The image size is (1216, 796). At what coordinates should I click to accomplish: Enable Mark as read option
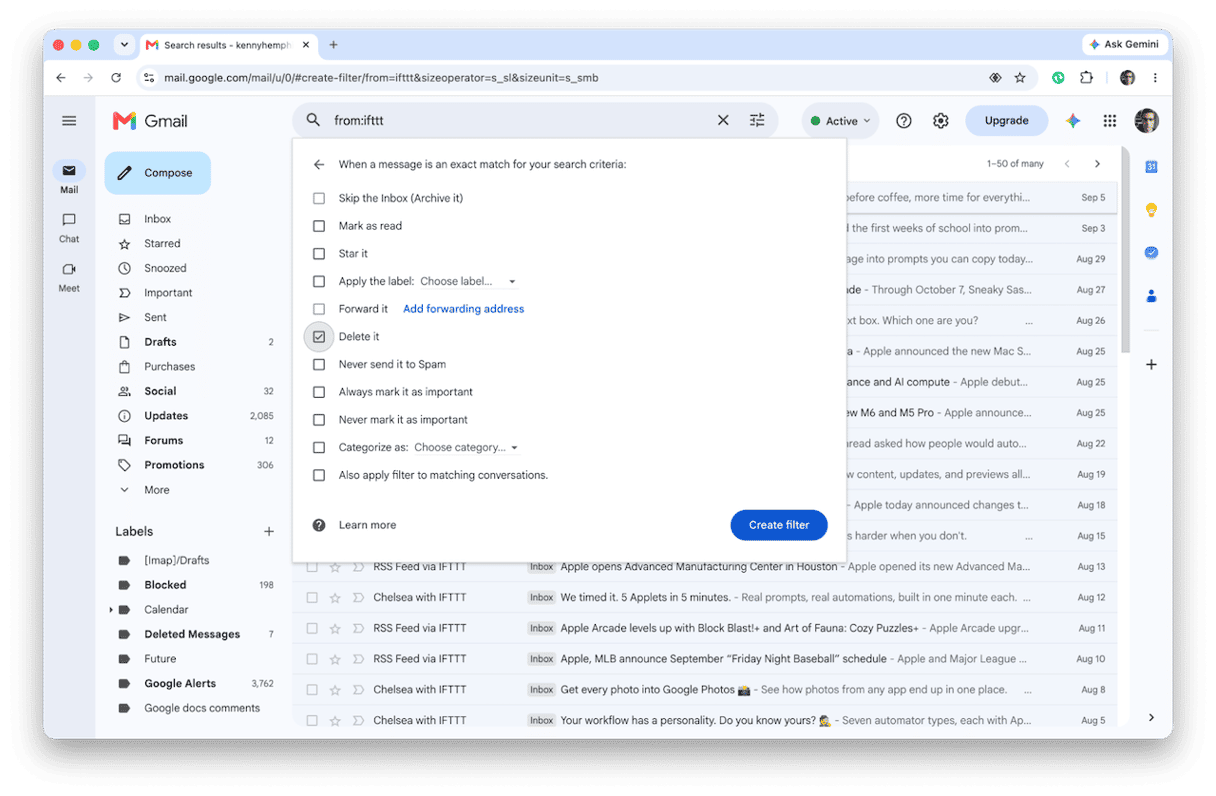point(319,226)
